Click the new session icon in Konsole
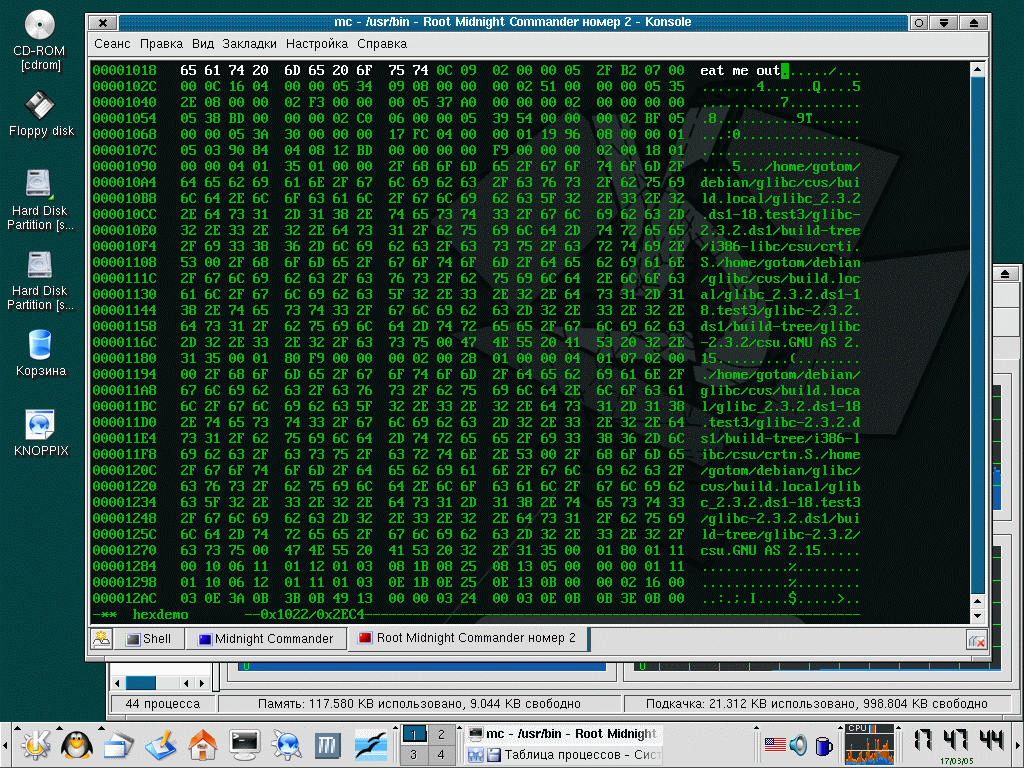The height and width of the screenshot is (768, 1024). [x=101, y=639]
